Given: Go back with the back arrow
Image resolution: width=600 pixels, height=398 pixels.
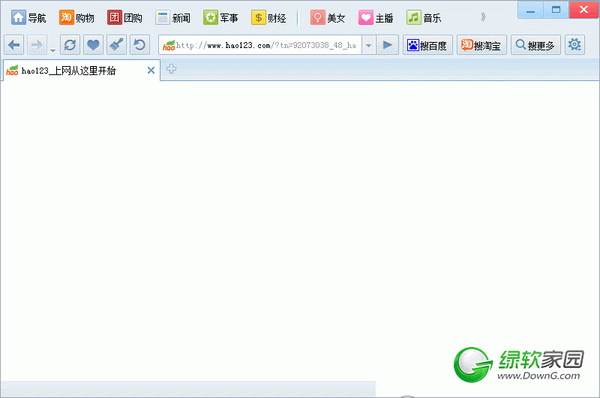Looking at the screenshot, I should click(14, 45).
